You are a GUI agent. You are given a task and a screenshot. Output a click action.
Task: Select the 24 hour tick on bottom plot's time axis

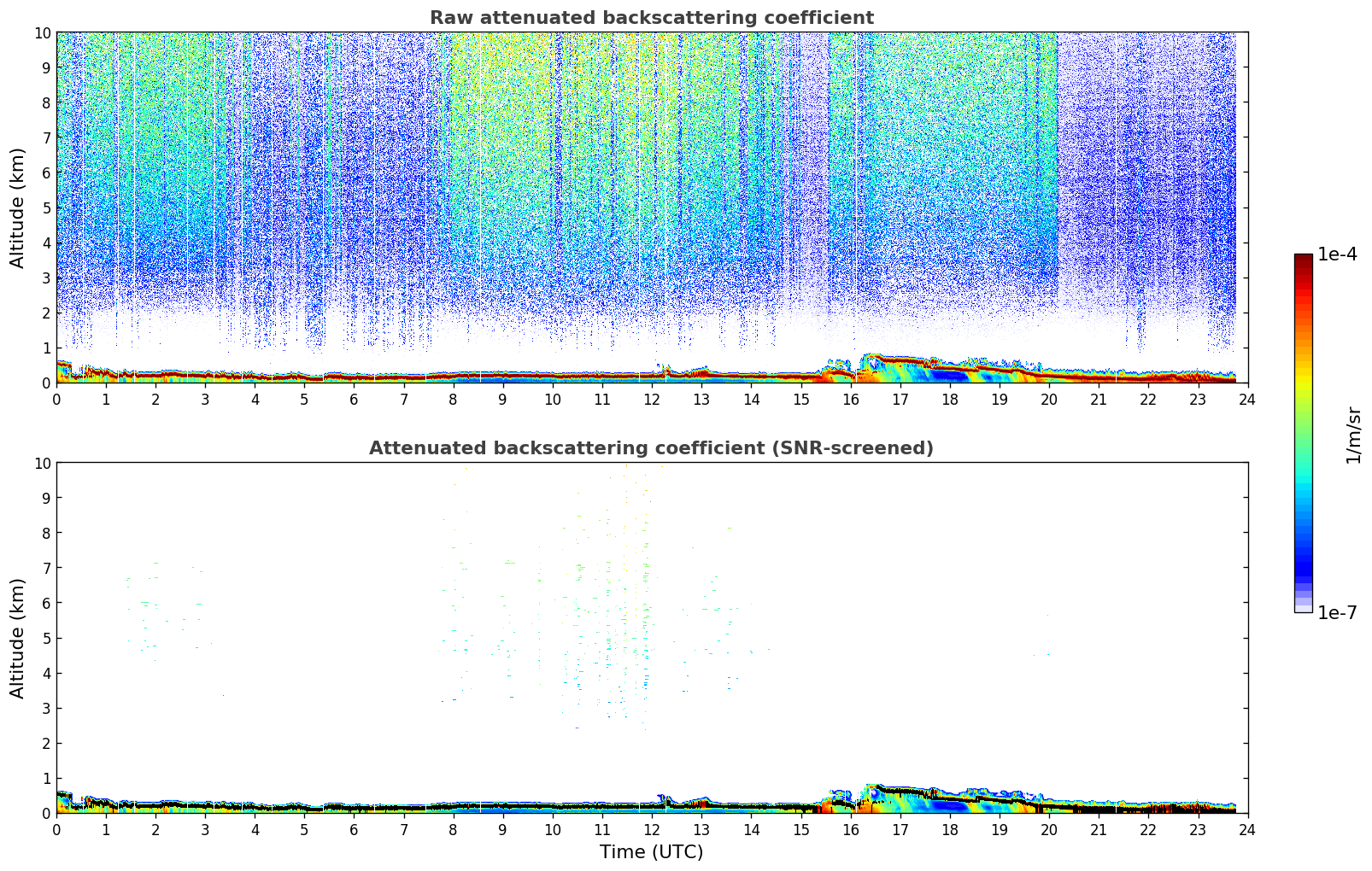tap(1247, 829)
